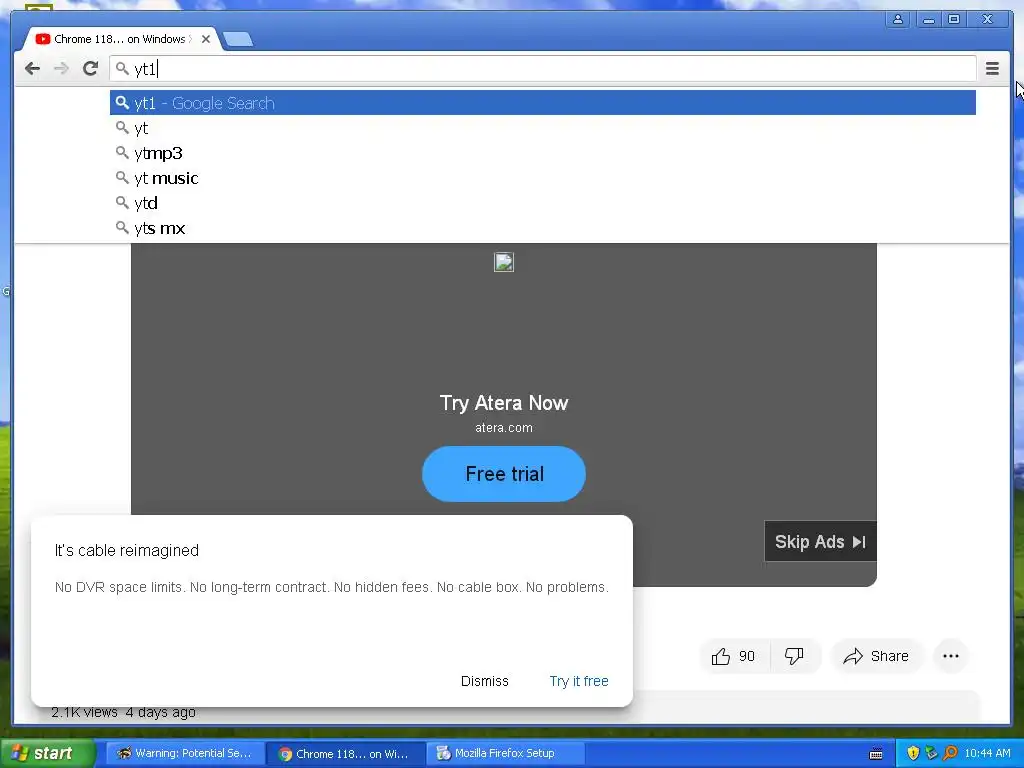Click the 'Try Atera Now' ad title
Image resolution: width=1024 pixels, height=768 pixels.
click(504, 403)
